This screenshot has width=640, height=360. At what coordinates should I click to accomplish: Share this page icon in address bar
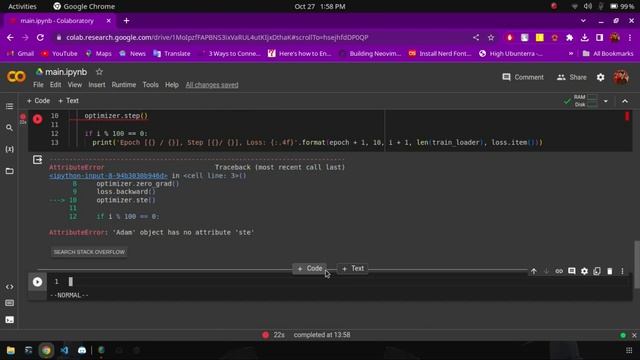click(x=476, y=38)
